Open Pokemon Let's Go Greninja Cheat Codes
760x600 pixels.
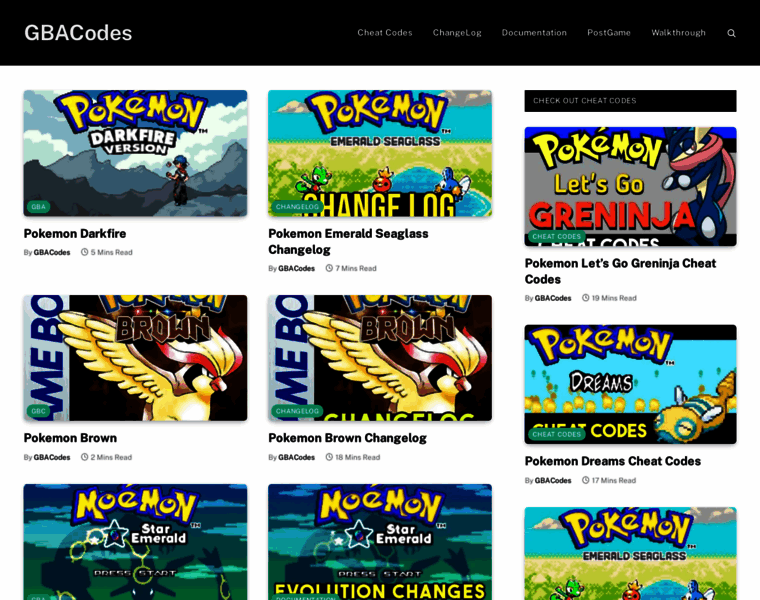[x=620, y=271]
